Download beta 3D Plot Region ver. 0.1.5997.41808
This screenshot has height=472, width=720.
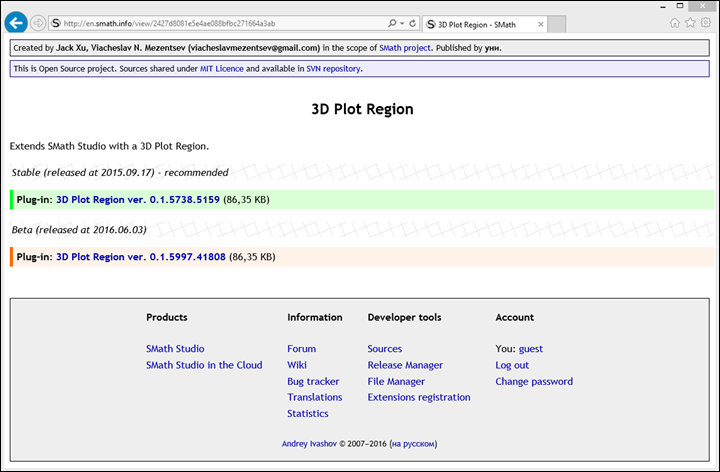140,257
